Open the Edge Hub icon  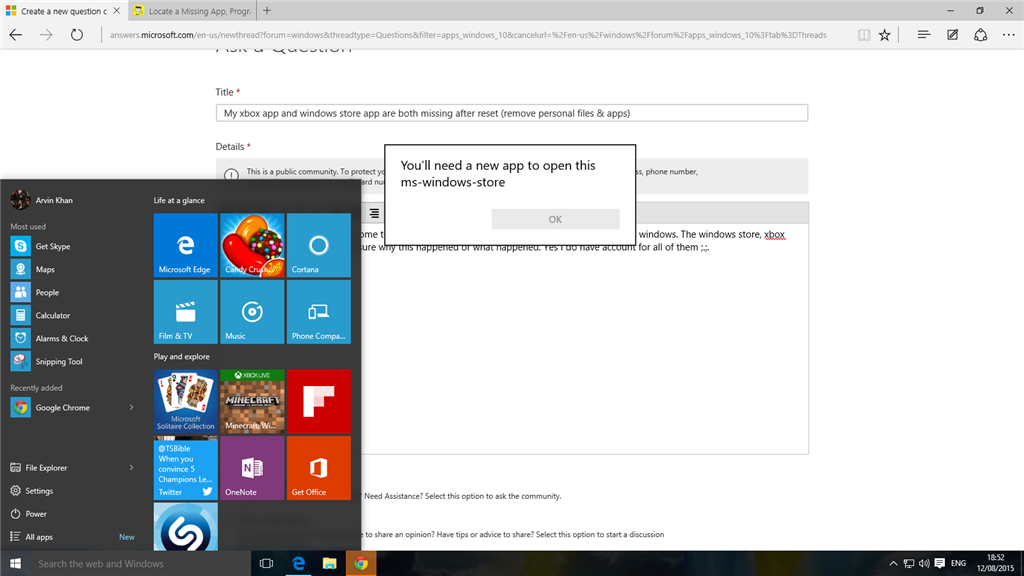(923, 35)
